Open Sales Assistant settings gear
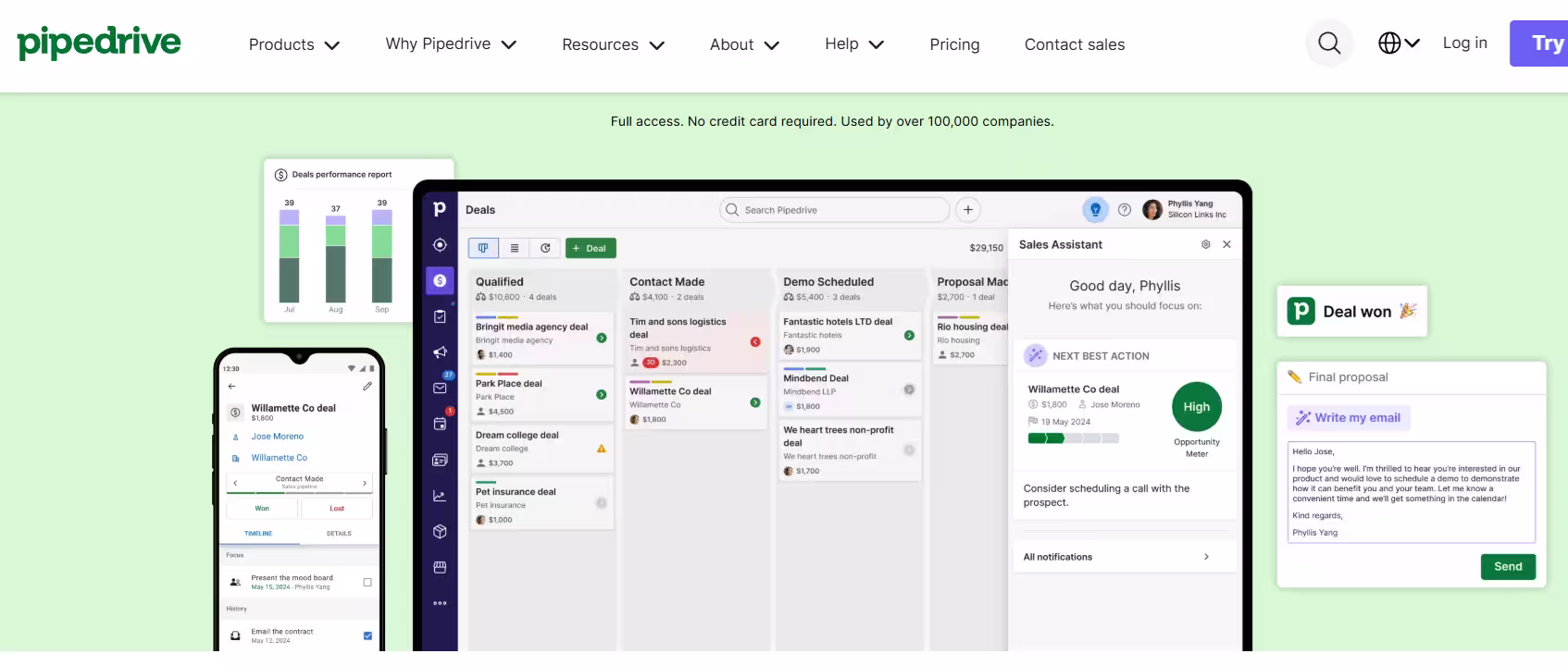The width and height of the screenshot is (1568, 666). click(1205, 244)
